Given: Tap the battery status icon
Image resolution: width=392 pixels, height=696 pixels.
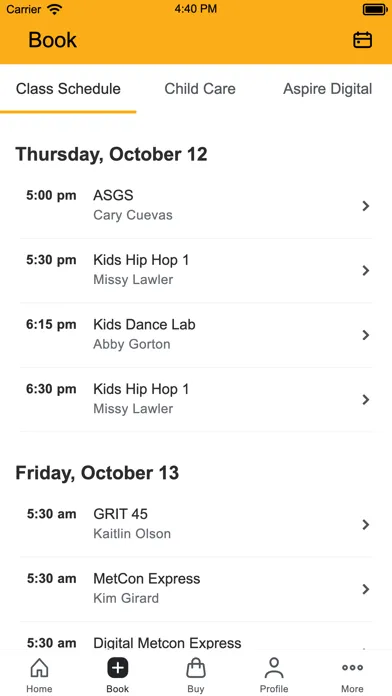Looking at the screenshot, I should coord(375,9).
